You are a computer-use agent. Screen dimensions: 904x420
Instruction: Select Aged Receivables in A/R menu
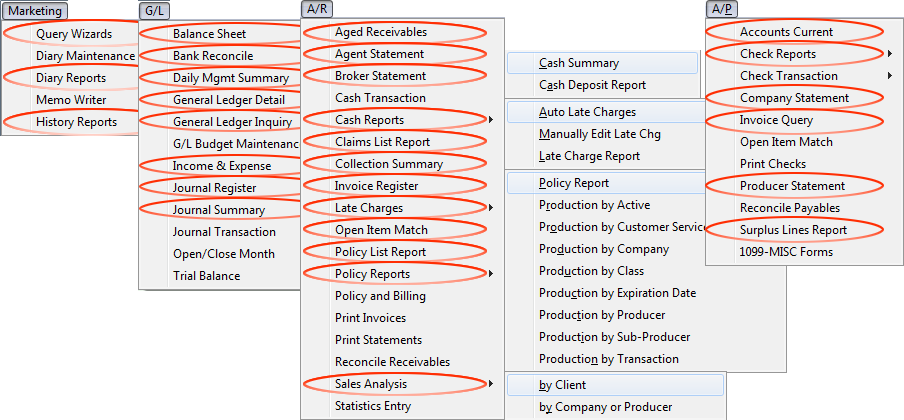[381, 32]
